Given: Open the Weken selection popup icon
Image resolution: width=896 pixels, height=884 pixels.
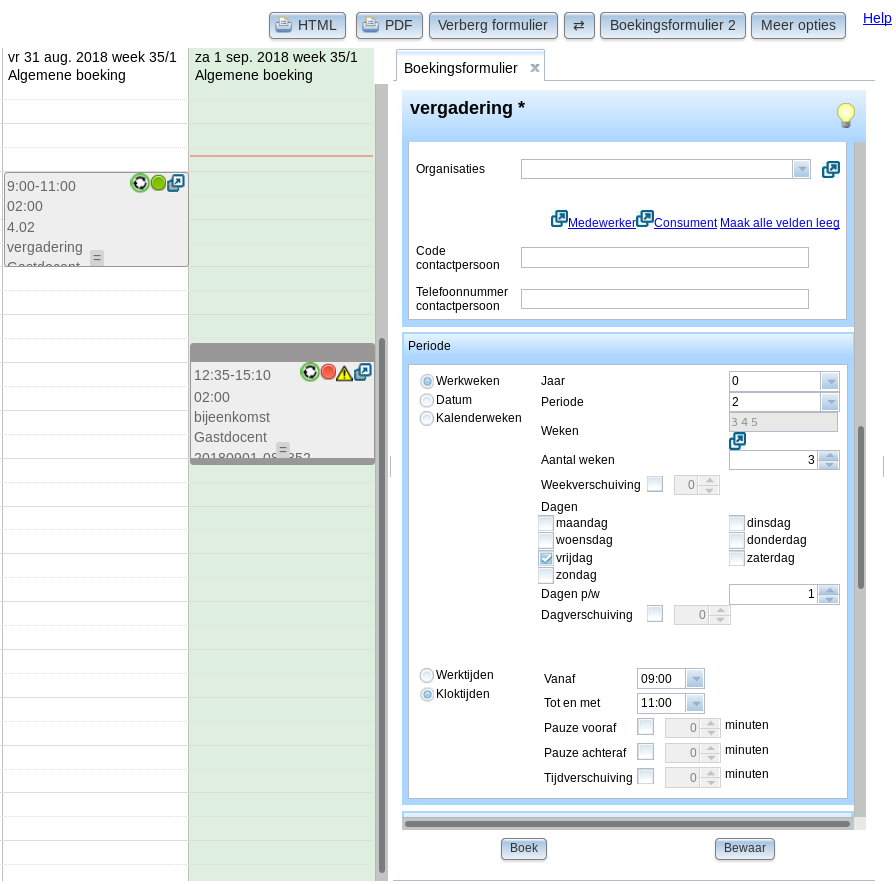Looking at the screenshot, I should click(x=737, y=441).
